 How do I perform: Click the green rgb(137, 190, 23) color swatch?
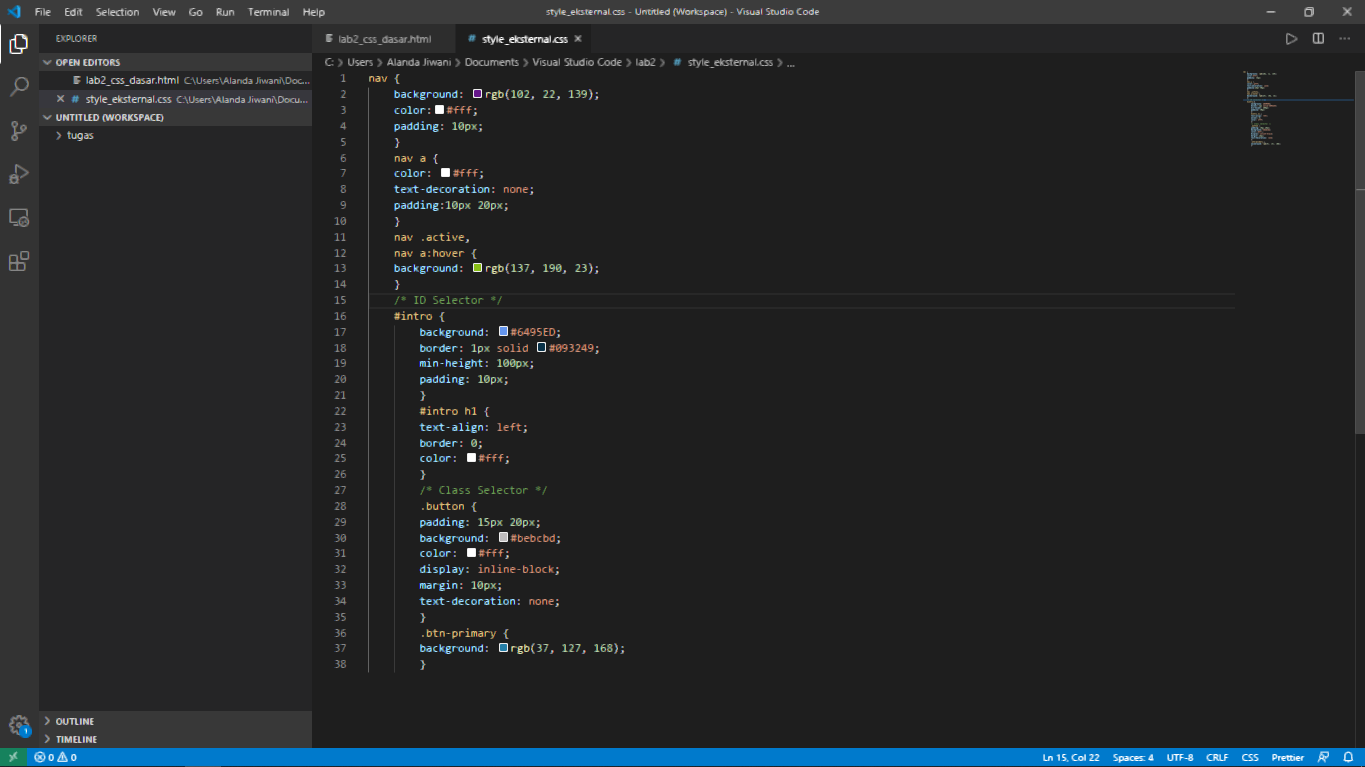click(x=477, y=268)
